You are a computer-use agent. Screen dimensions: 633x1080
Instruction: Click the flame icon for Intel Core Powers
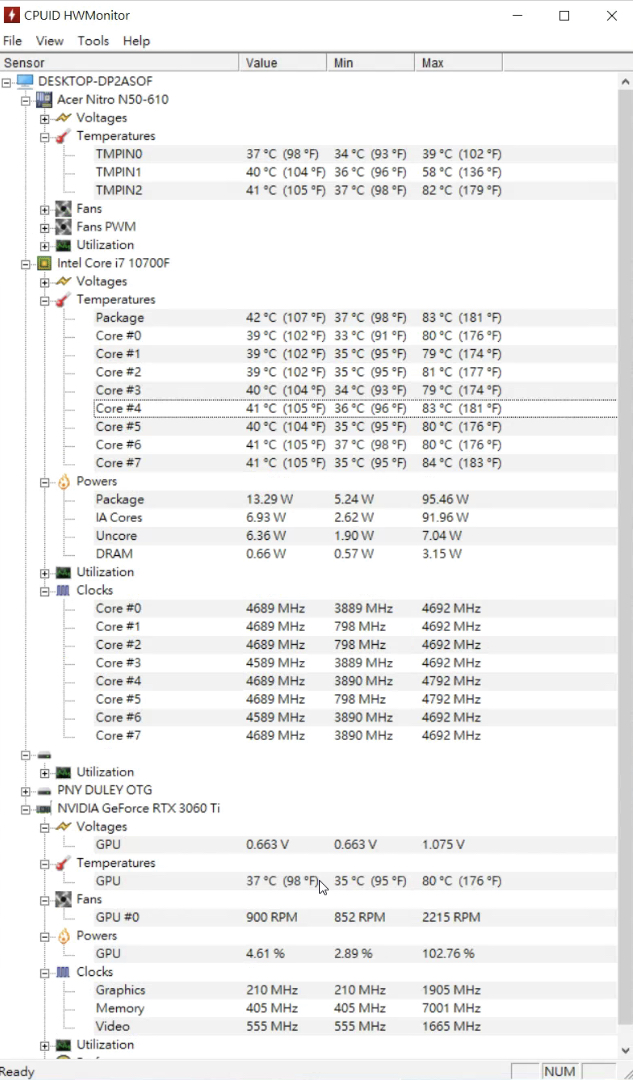[63, 481]
